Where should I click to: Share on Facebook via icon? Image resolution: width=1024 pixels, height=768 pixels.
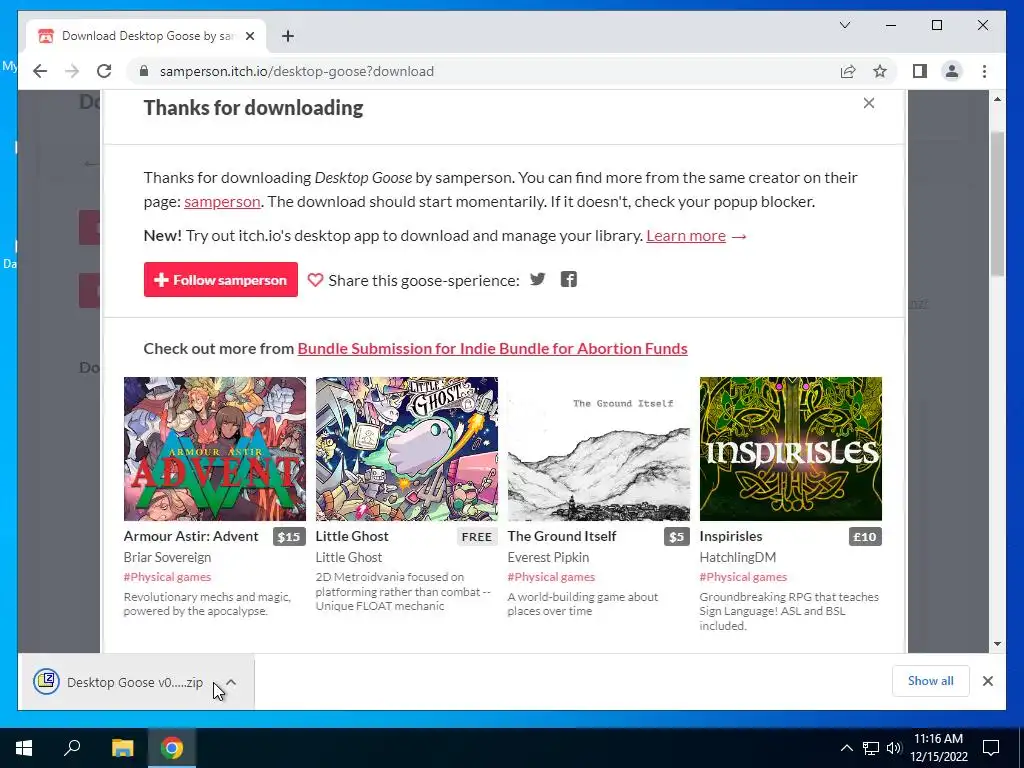[569, 280]
